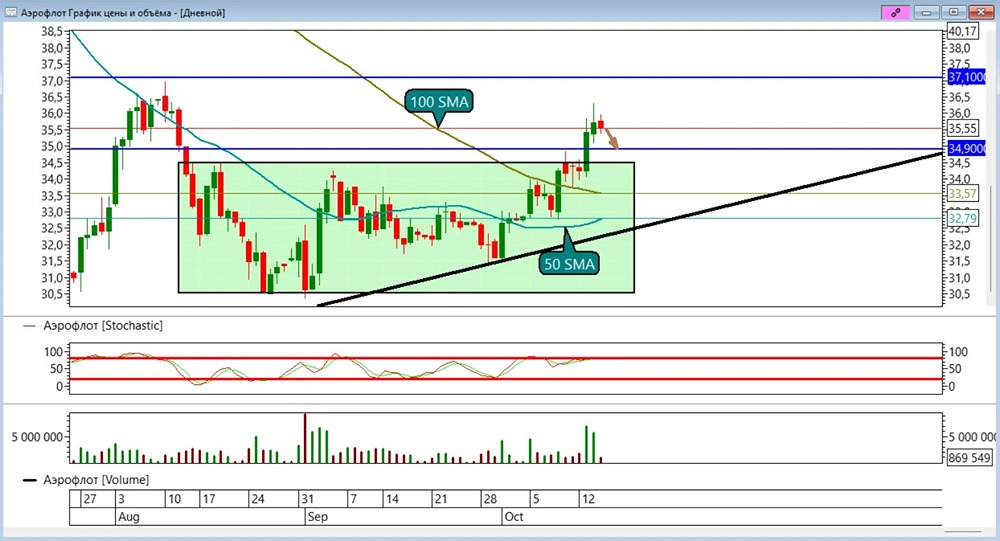Maximize the Аэрофлот chart window

click(953, 12)
